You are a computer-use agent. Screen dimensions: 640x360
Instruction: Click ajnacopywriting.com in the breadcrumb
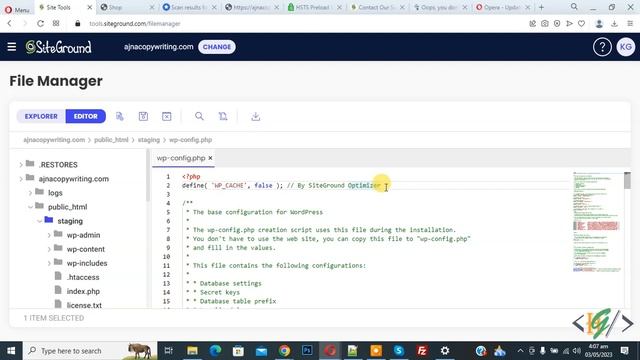pos(54,140)
